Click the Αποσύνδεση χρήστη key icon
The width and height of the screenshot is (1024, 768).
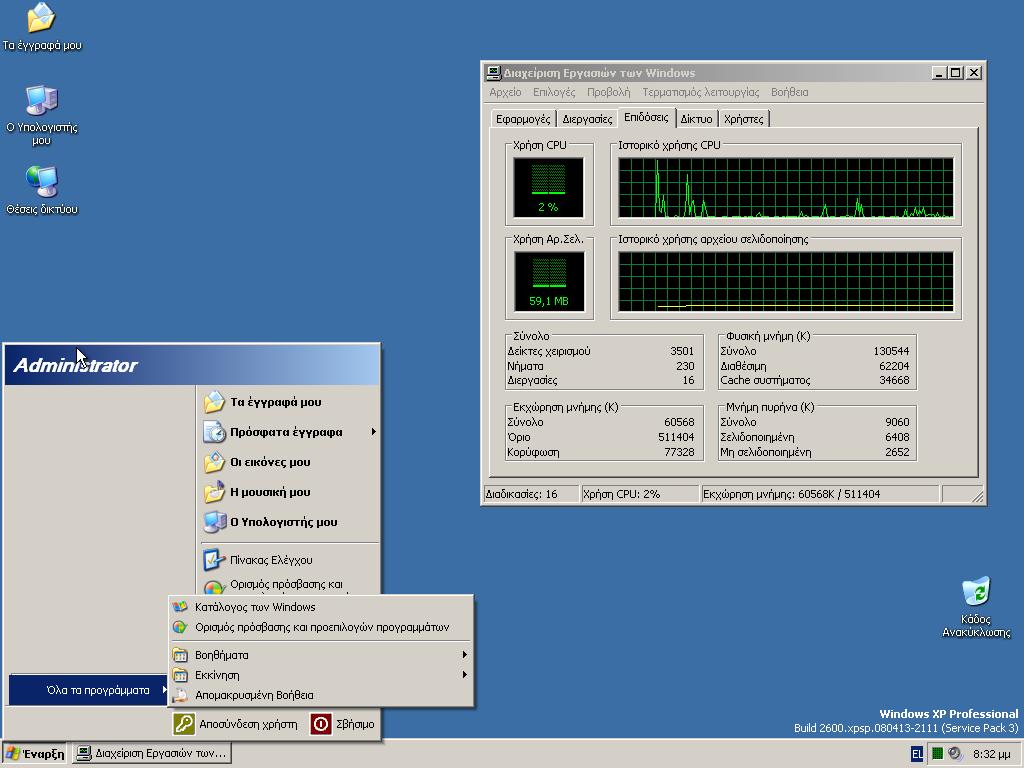(184, 724)
